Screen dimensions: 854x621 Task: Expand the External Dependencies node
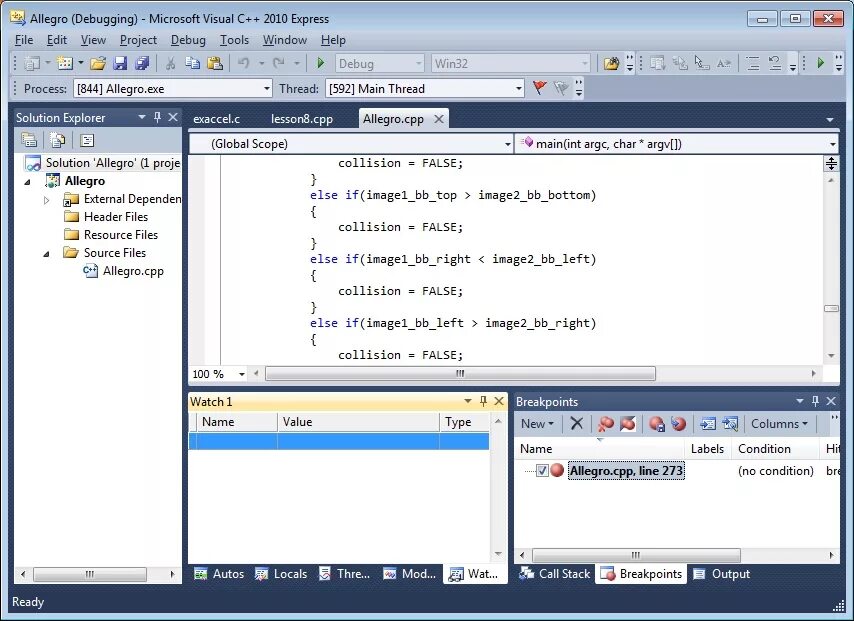point(47,200)
